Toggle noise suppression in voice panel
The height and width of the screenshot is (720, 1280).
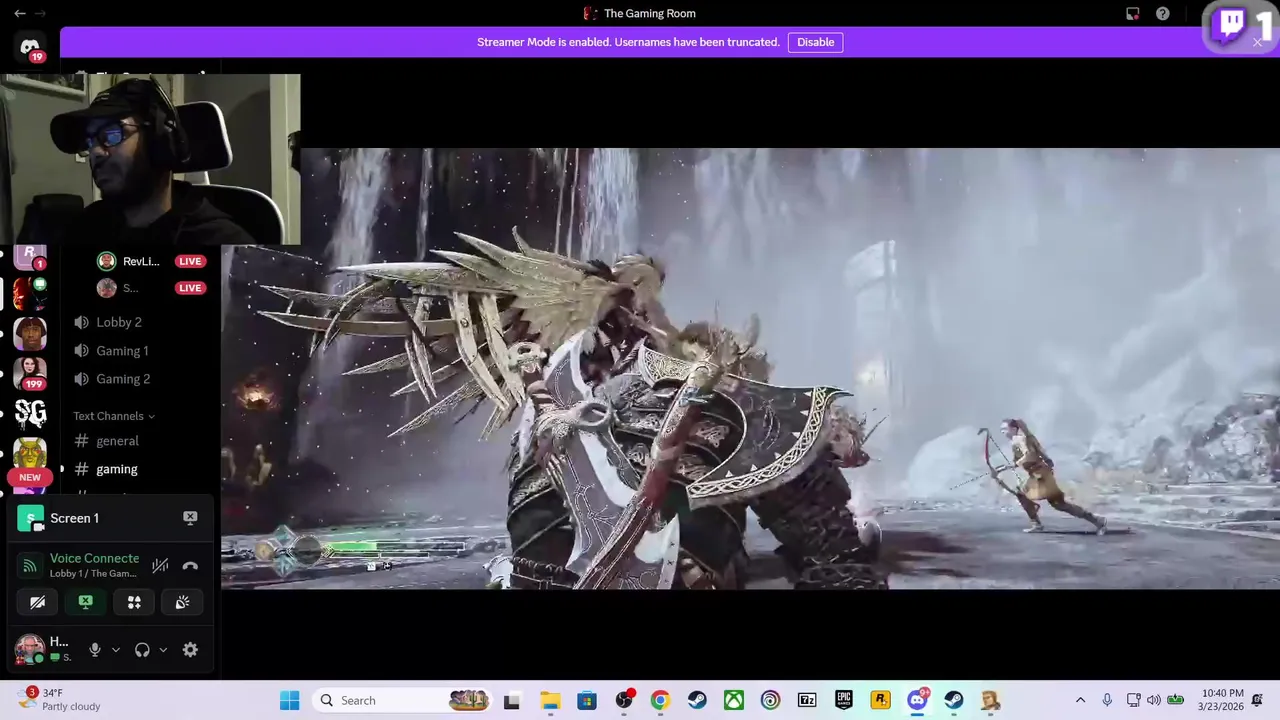point(160,566)
